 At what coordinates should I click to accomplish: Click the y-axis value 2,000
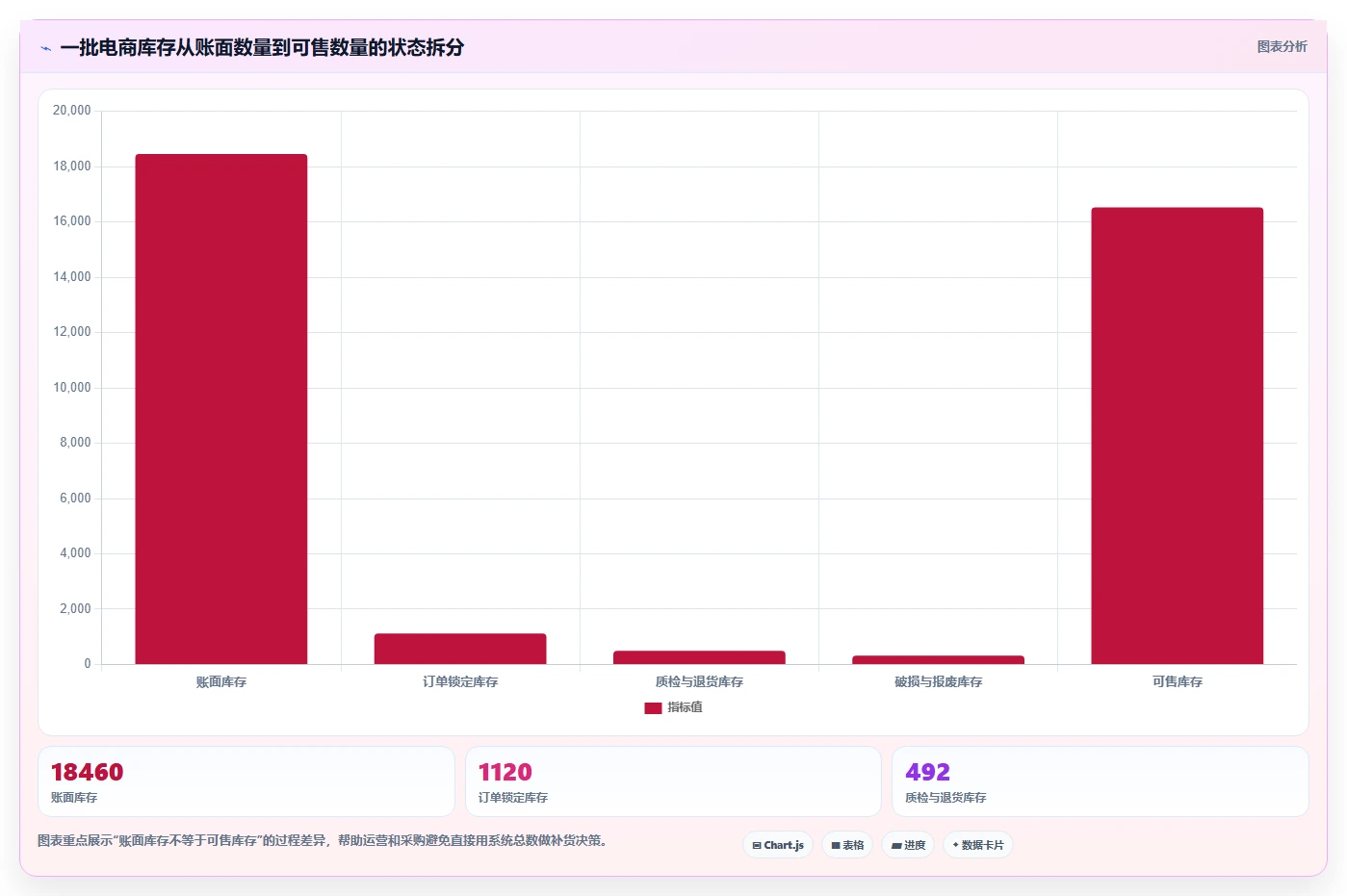click(x=75, y=609)
